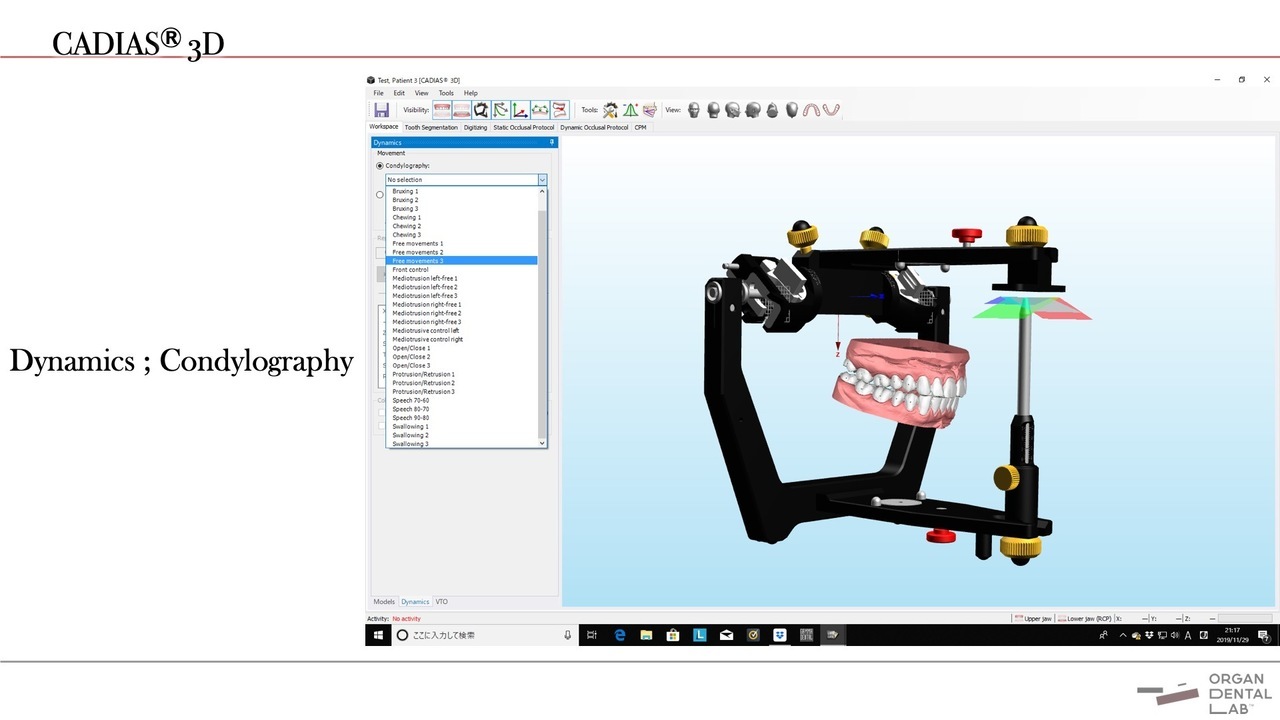Open File Explorer from the taskbar
The height and width of the screenshot is (720, 1280).
[x=647, y=635]
